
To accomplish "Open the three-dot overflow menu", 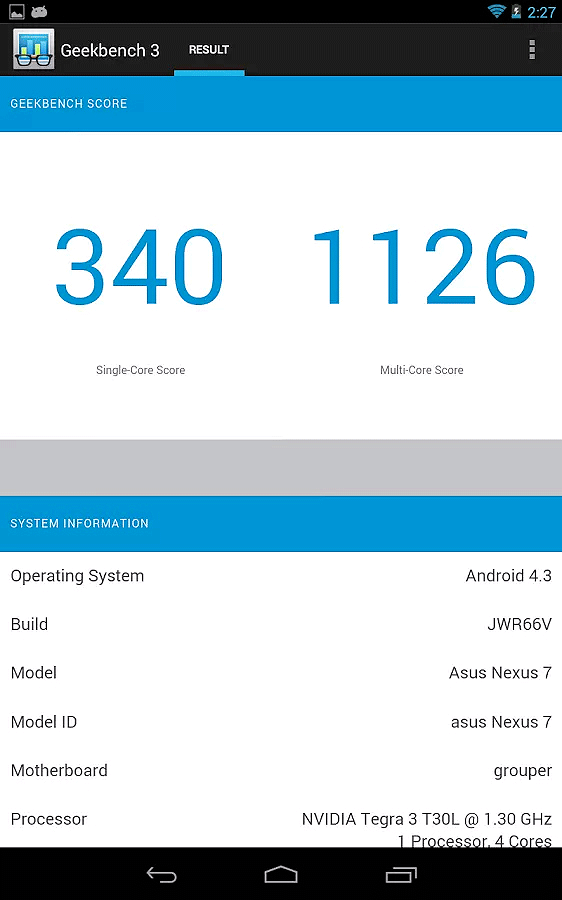I will [x=532, y=50].
